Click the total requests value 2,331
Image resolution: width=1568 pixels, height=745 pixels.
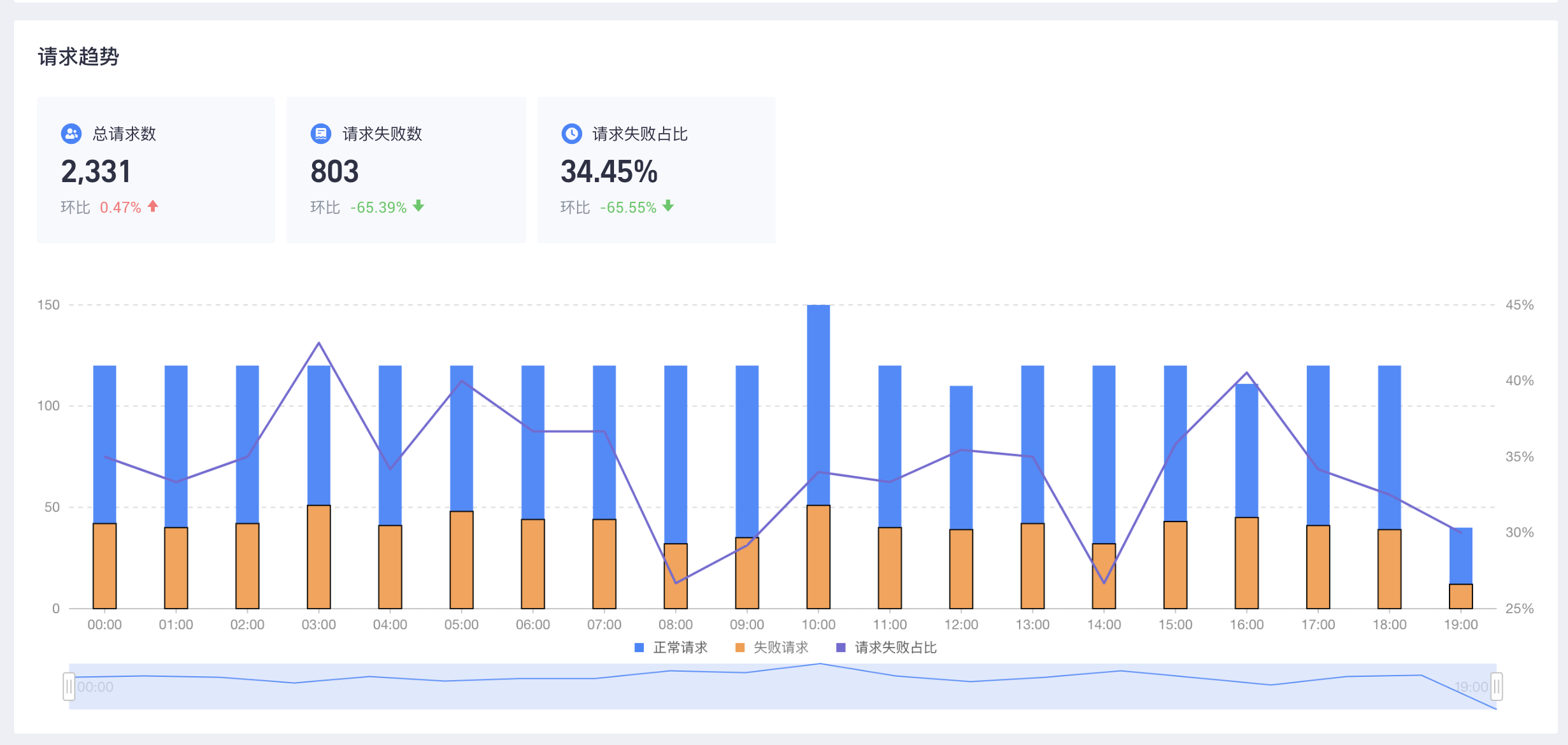[x=96, y=171]
